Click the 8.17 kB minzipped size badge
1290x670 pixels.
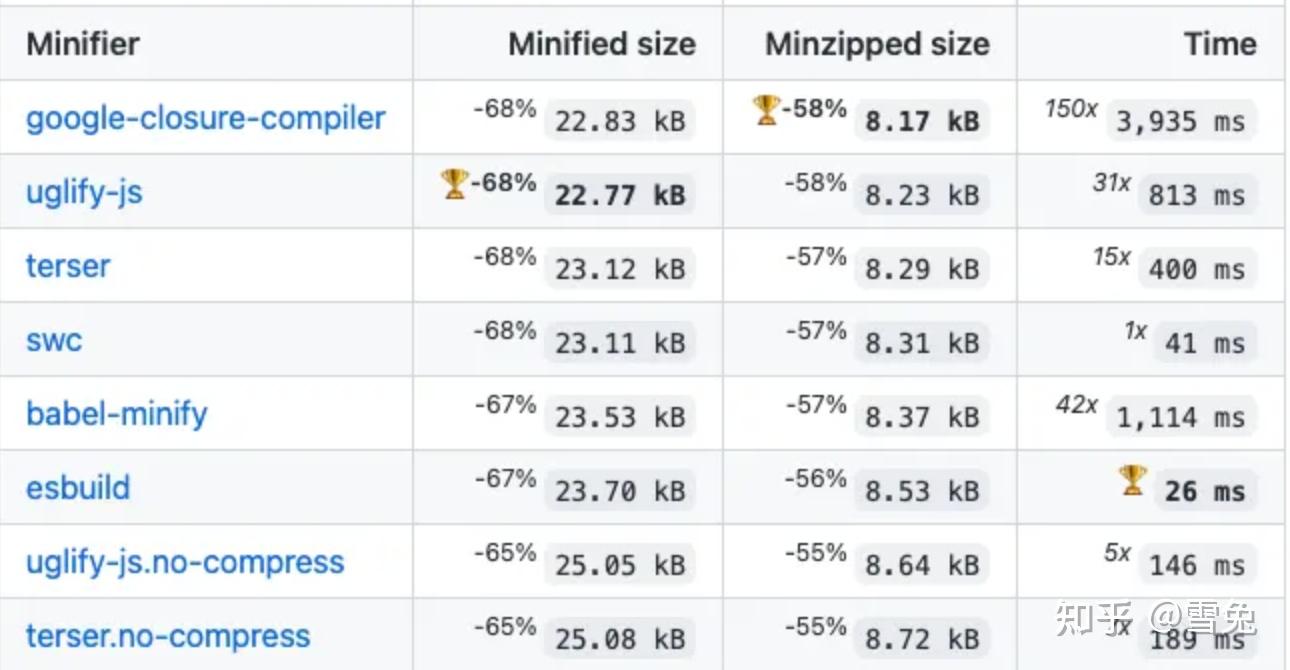[922, 121]
